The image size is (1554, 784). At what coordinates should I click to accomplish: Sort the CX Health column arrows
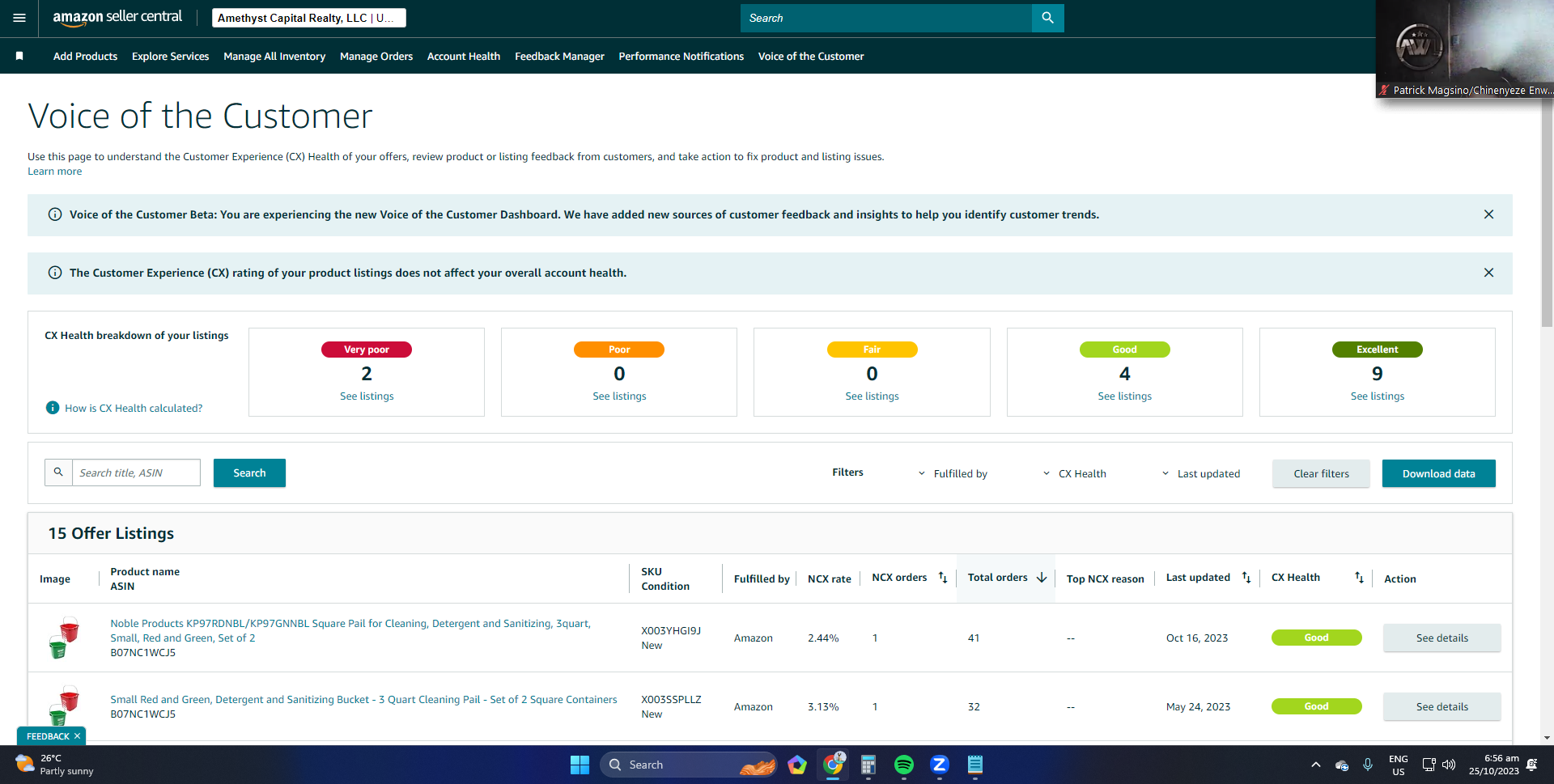pyautogui.click(x=1359, y=578)
